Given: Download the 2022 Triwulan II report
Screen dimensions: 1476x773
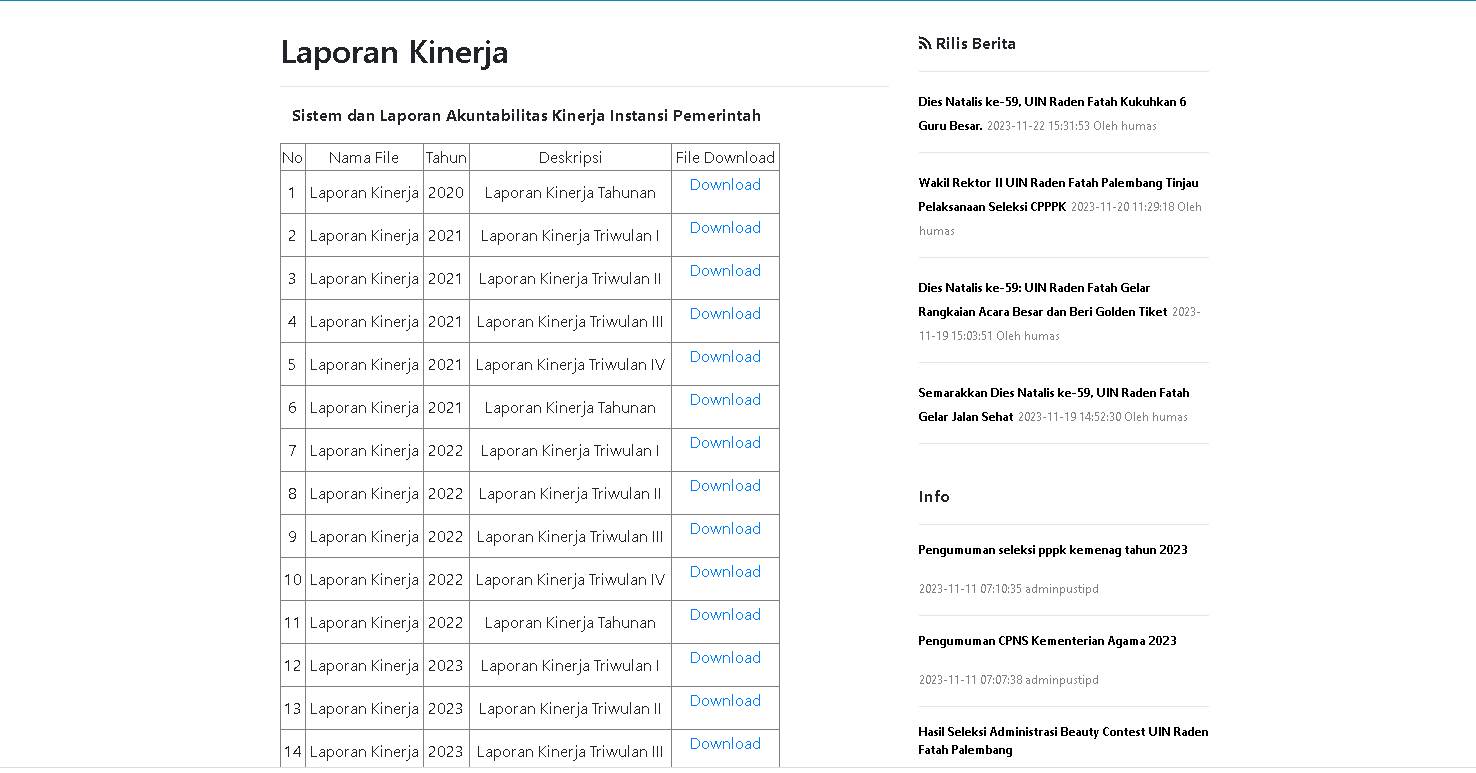Looking at the screenshot, I should (725, 486).
